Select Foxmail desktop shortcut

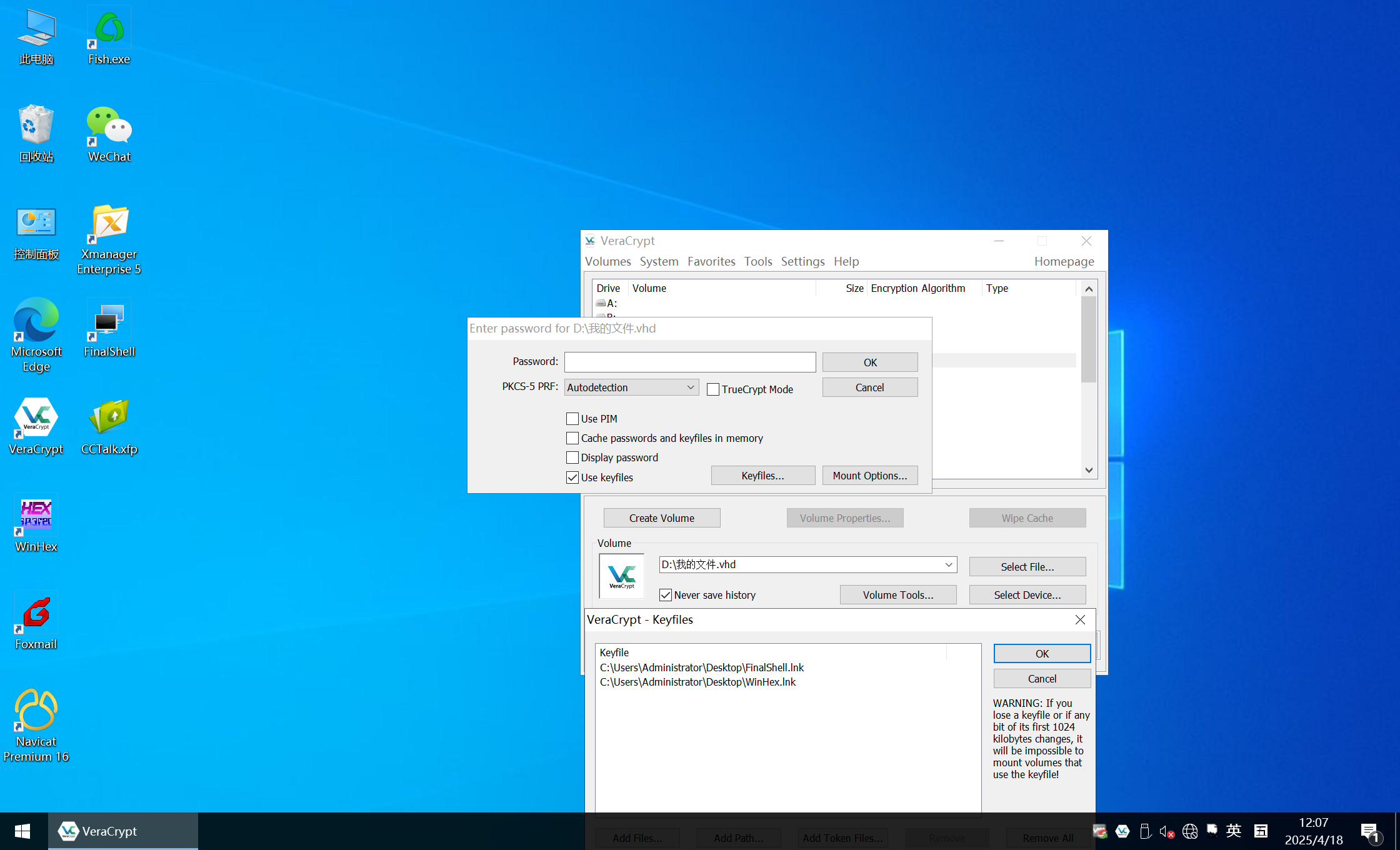[36, 621]
